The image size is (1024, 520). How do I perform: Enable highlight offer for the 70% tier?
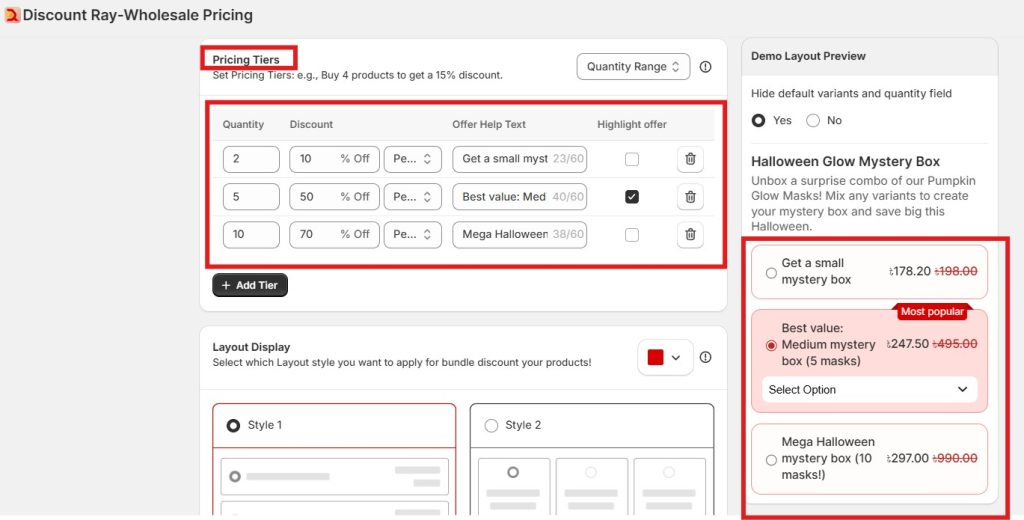(631, 234)
